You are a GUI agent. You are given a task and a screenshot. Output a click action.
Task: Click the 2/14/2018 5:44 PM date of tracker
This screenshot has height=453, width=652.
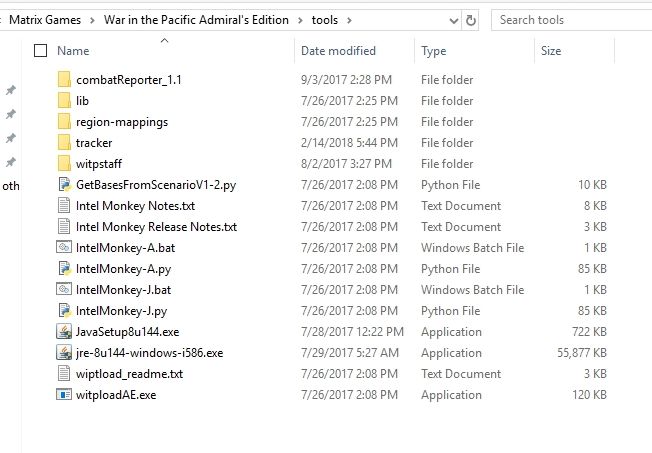(349, 143)
